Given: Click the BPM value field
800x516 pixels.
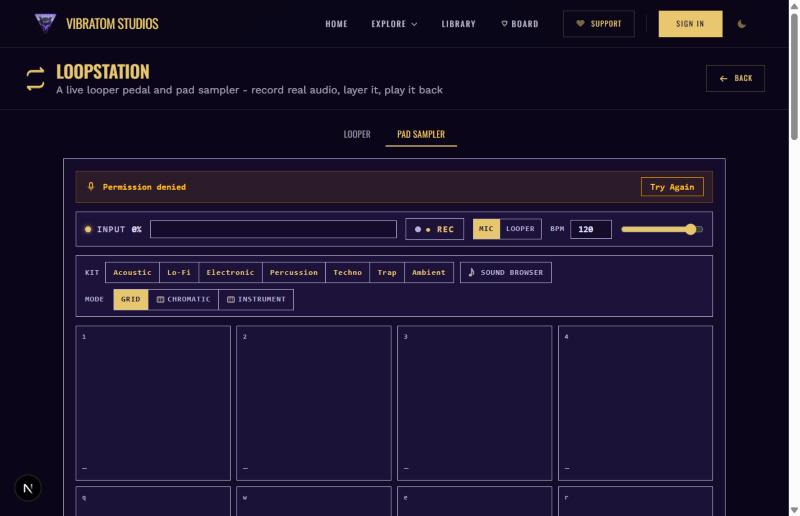Looking at the screenshot, I should click(x=590, y=229).
